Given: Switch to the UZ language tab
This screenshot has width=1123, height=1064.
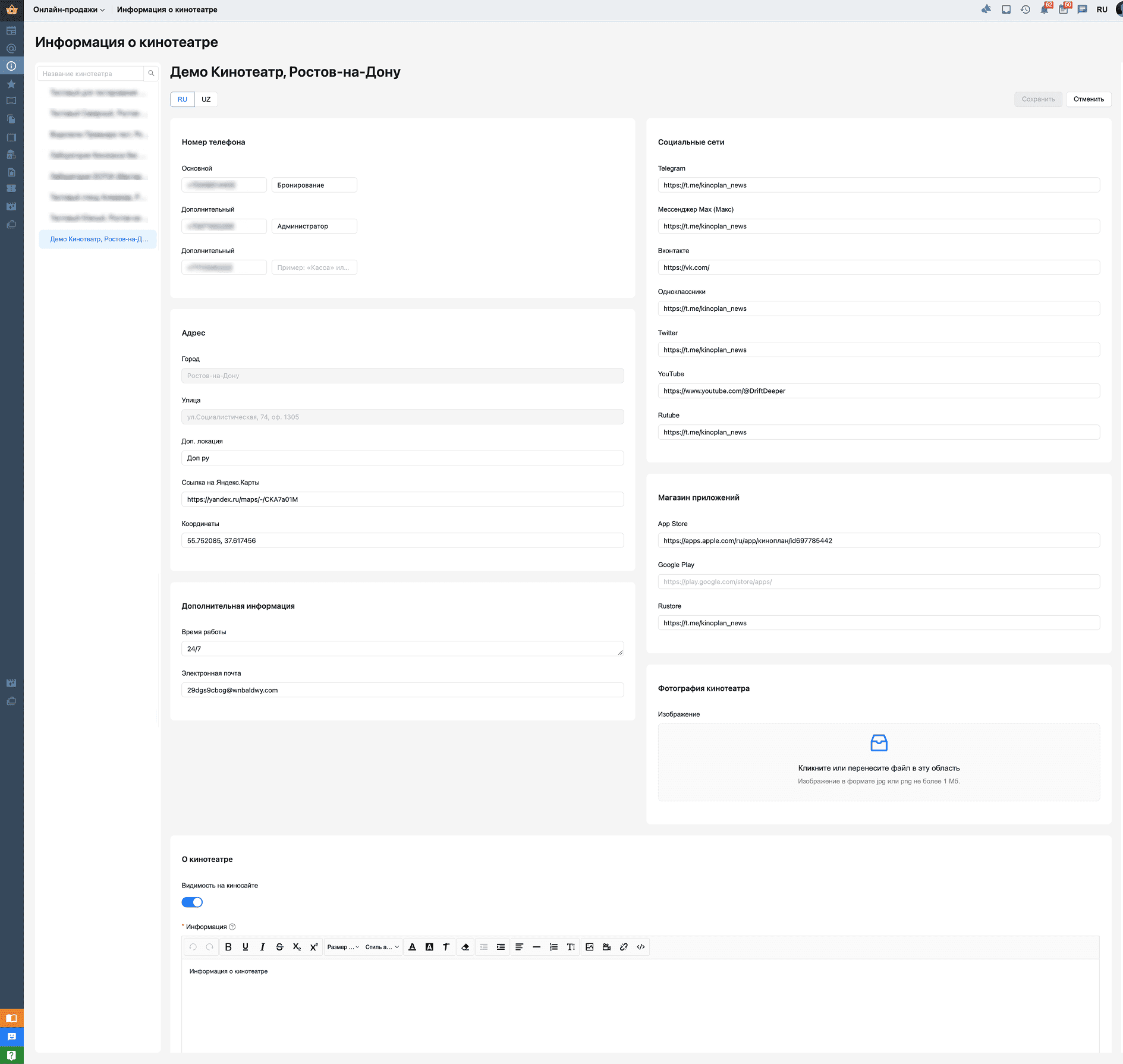Looking at the screenshot, I should (x=206, y=99).
